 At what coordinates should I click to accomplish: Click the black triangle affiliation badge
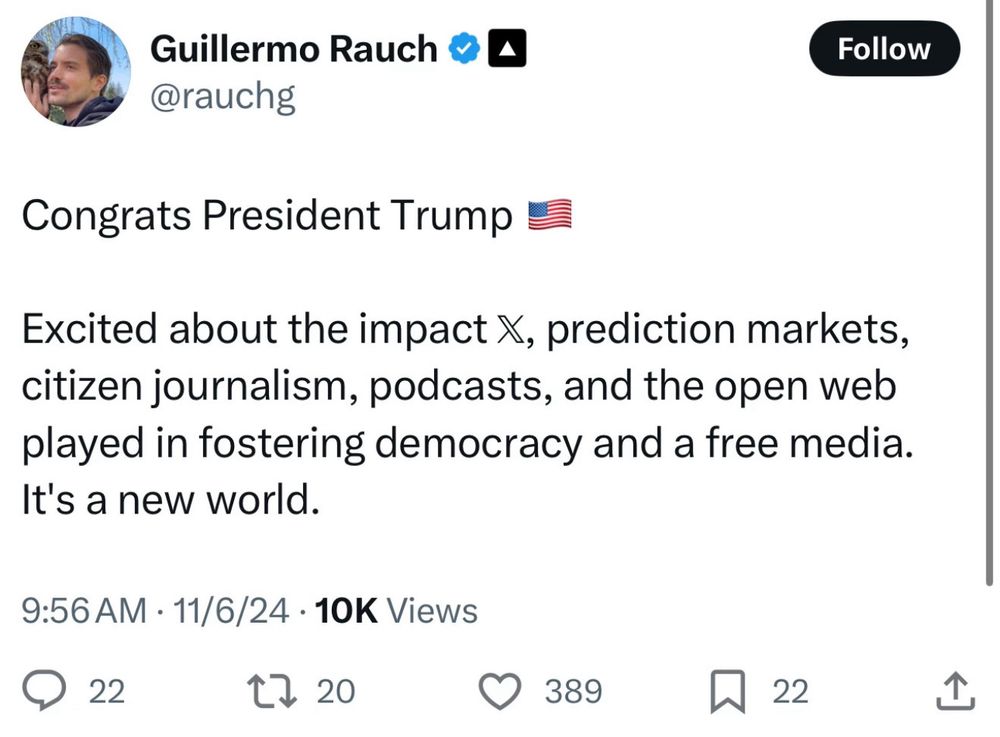(506, 48)
